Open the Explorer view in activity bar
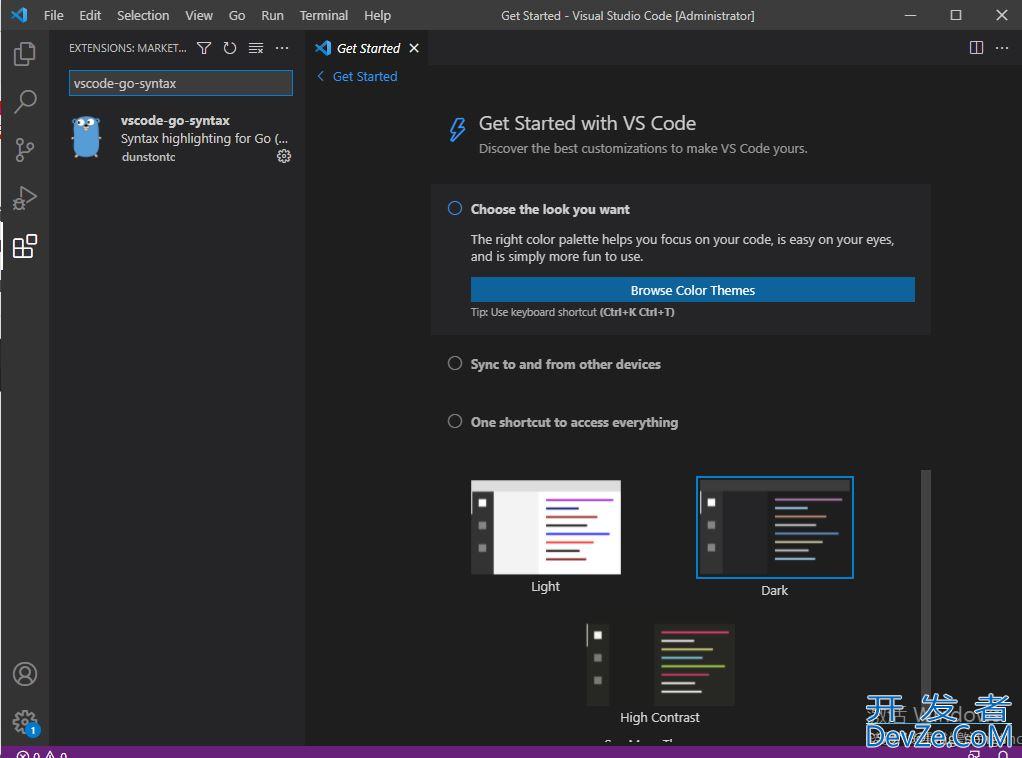Image resolution: width=1022 pixels, height=758 pixels. (25, 54)
